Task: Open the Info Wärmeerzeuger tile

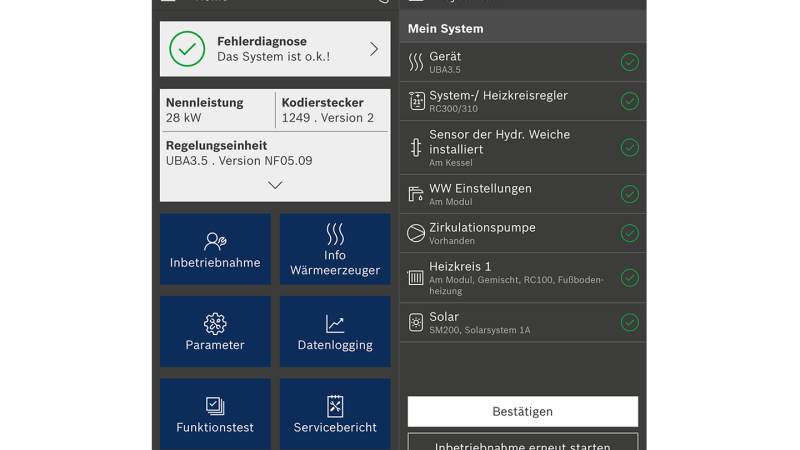Action: (335, 249)
